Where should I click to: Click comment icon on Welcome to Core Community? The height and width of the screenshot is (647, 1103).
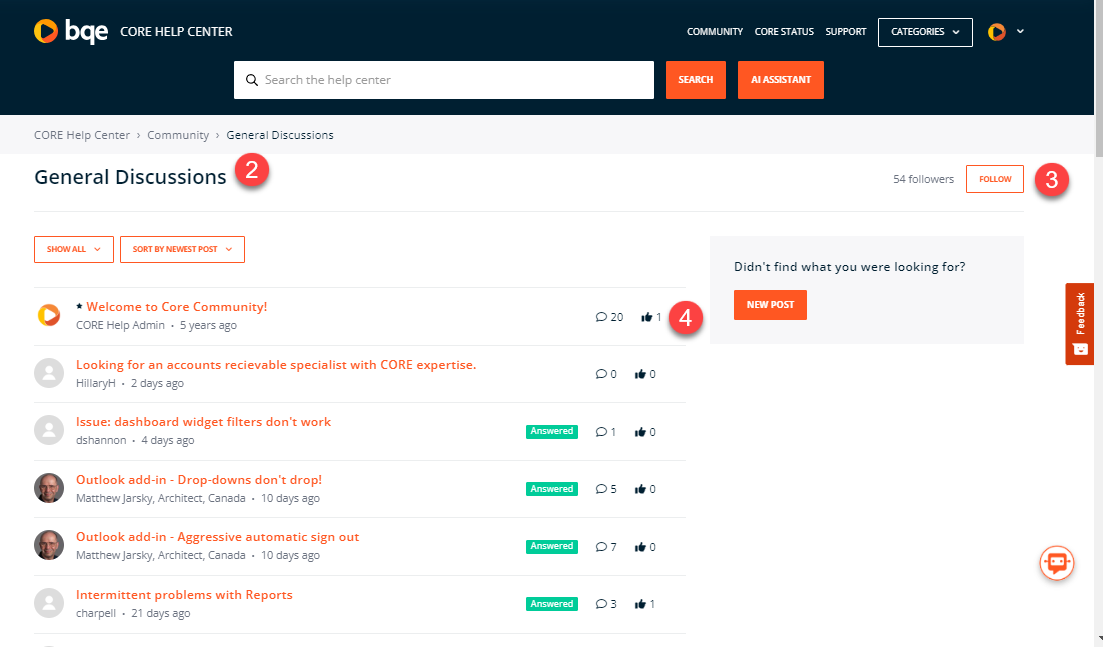pos(601,317)
